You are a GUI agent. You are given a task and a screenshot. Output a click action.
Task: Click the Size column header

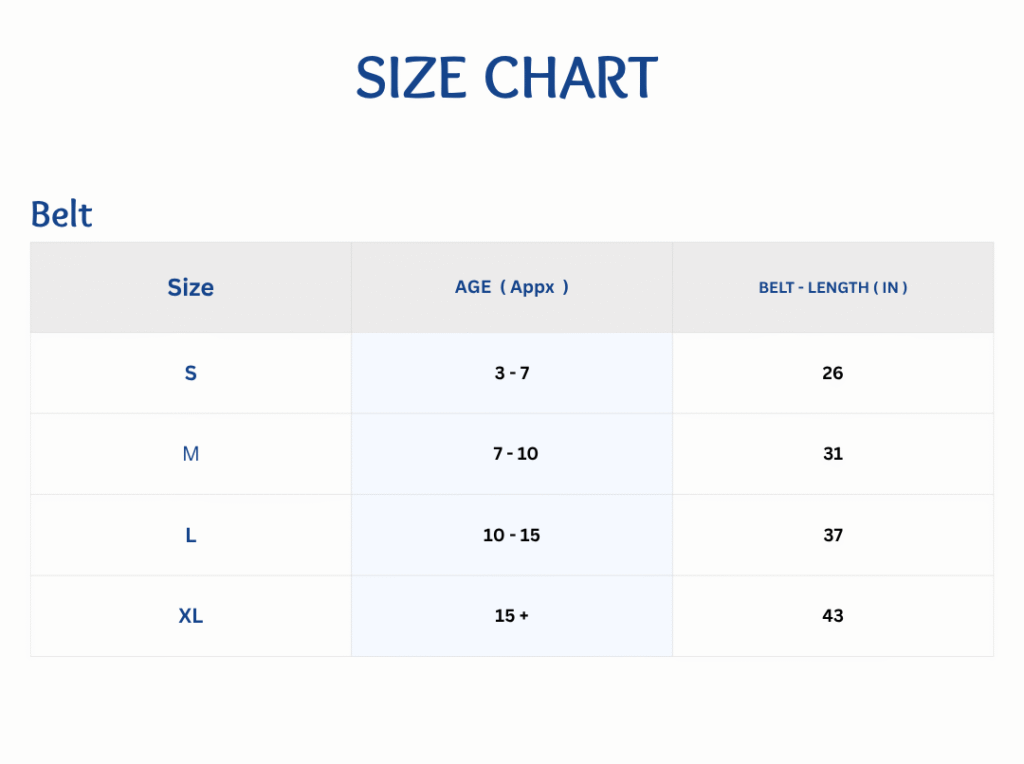pos(190,288)
